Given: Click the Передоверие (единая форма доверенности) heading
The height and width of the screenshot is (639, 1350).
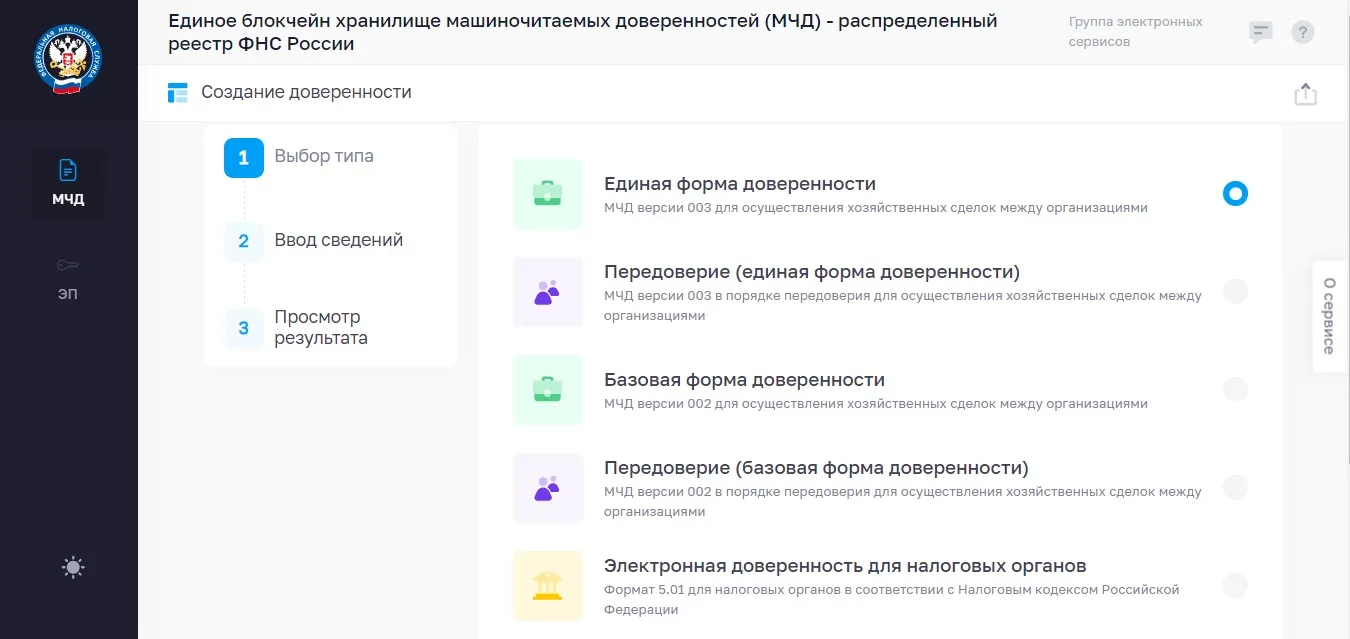Looking at the screenshot, I should coord(812,272).
